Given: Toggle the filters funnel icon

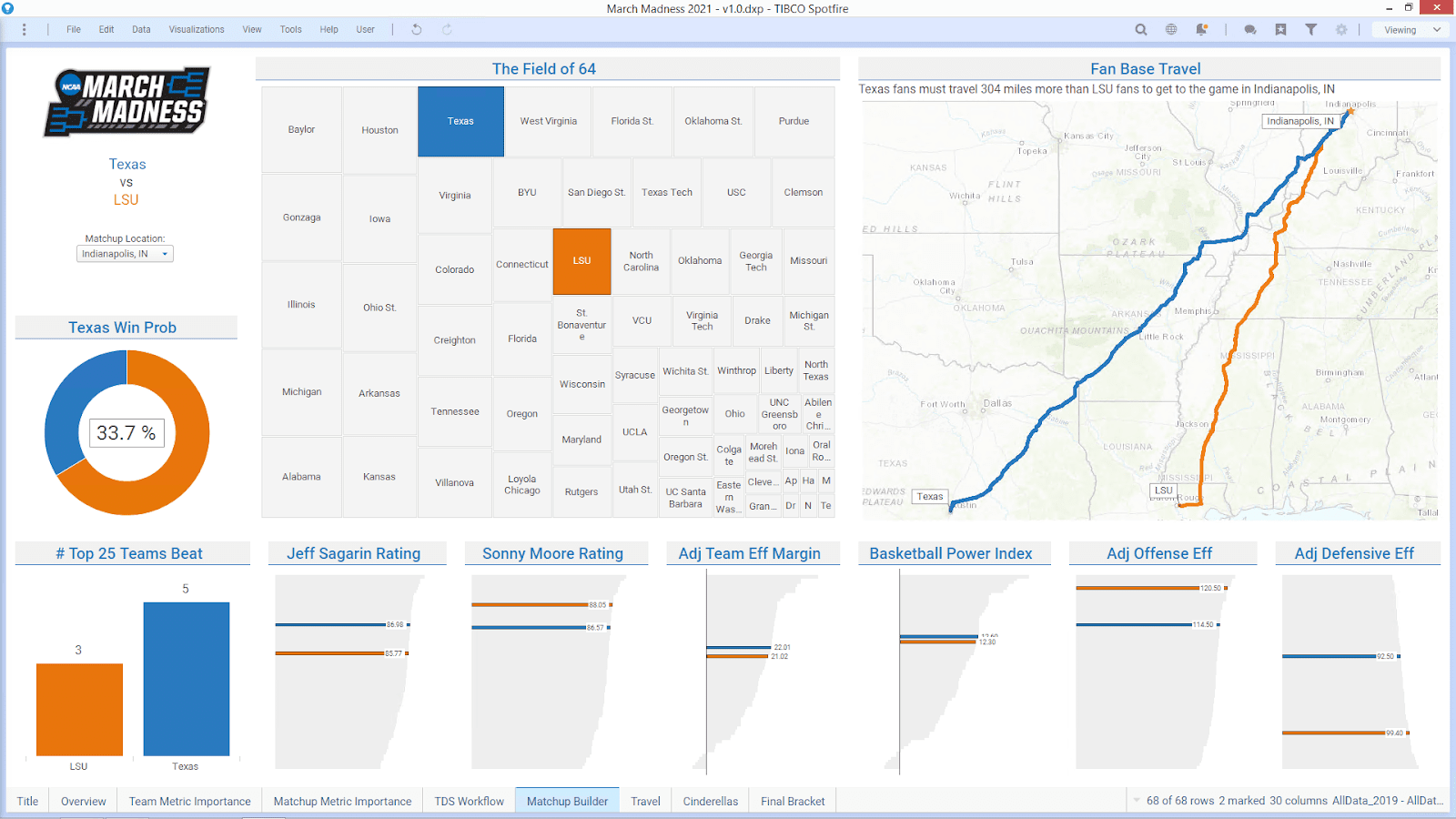Looking at the screenshot, I should pyautogui.click(x=1311, y=29).
